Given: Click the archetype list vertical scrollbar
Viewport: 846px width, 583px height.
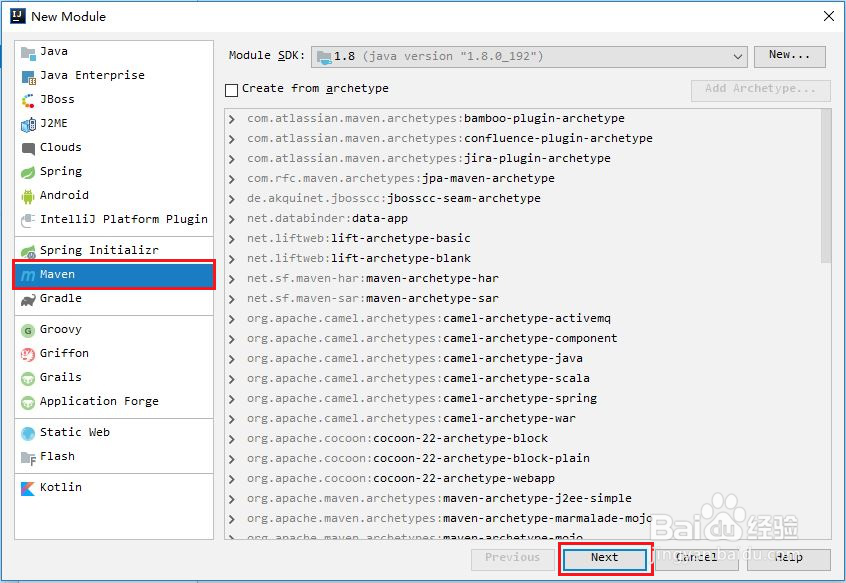Looking at the screenshot, I should pyautogui.click(x=825, y=186).
